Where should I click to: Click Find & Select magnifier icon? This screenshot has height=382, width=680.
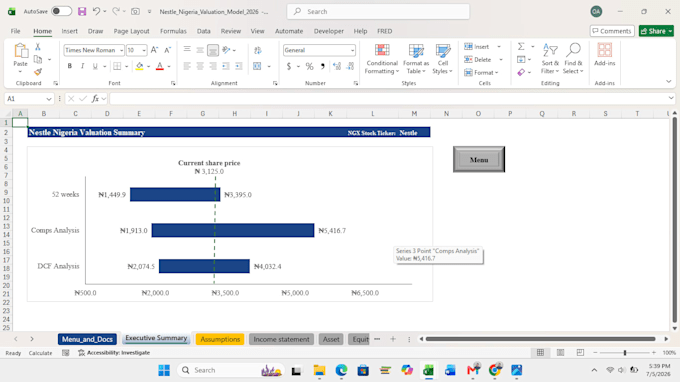pos(573,50)
